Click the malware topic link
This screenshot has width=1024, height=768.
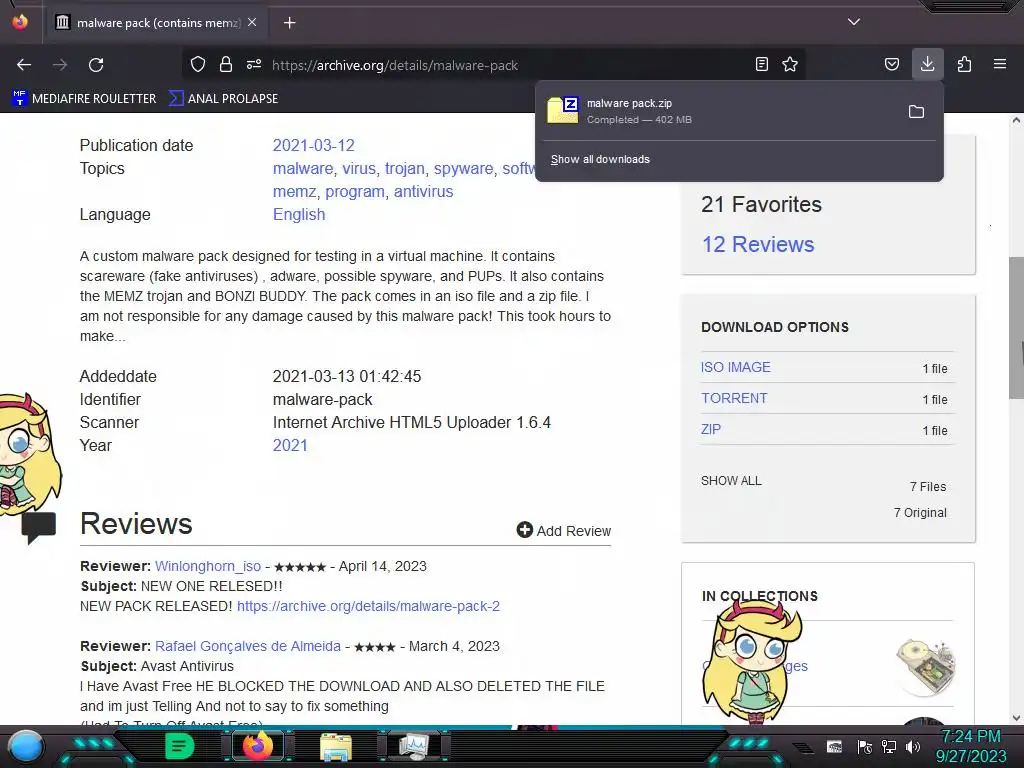click(x=303, y=168)
